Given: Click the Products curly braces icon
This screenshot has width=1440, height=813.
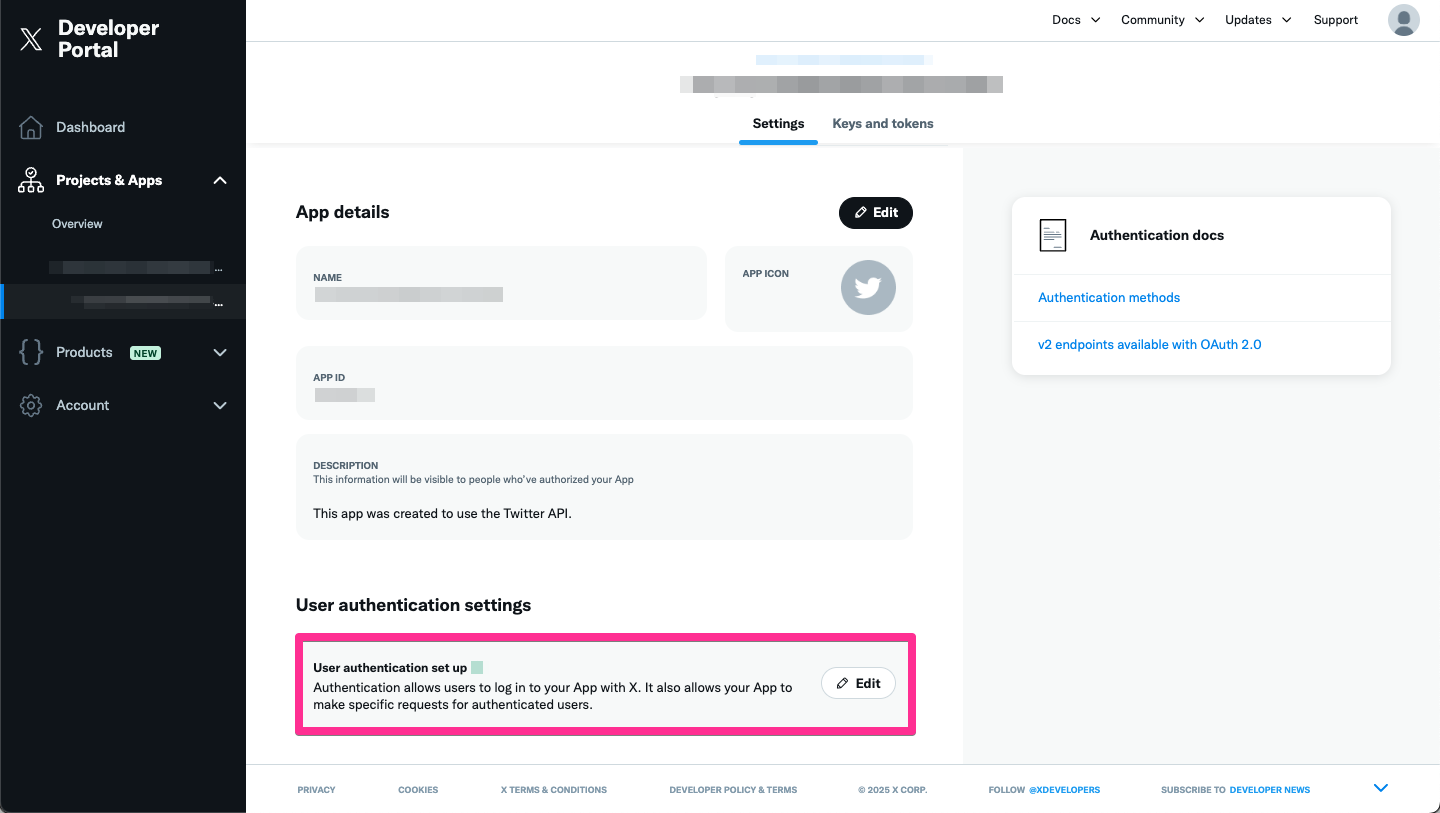Looking at the screenshot, I should pos(31,352).
